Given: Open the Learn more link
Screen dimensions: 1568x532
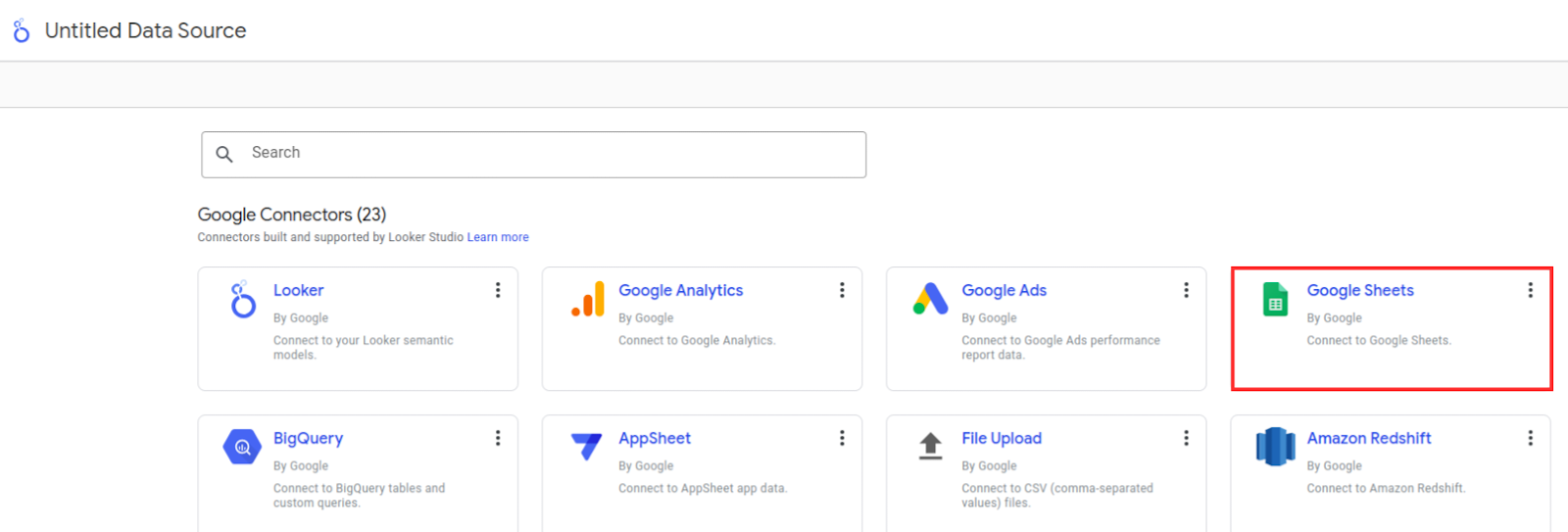Looking at the screenshot, I should (x=498, y=237).
